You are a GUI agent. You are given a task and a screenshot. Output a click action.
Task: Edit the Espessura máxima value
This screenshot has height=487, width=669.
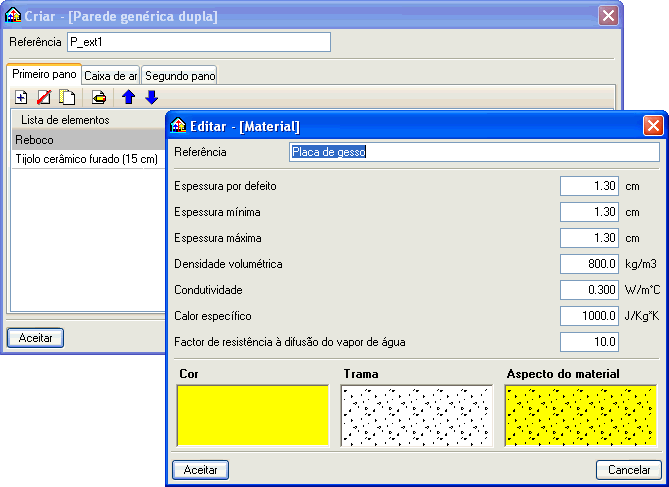click(x=589, y=238)
